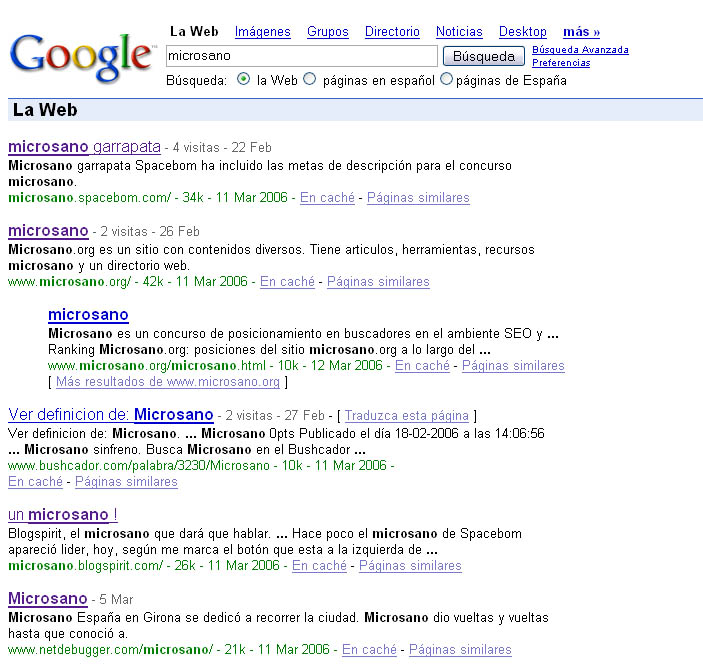Open the Noticias search tab
The width and height of the screenshot is (703, 664).
[x=459, y=32]
